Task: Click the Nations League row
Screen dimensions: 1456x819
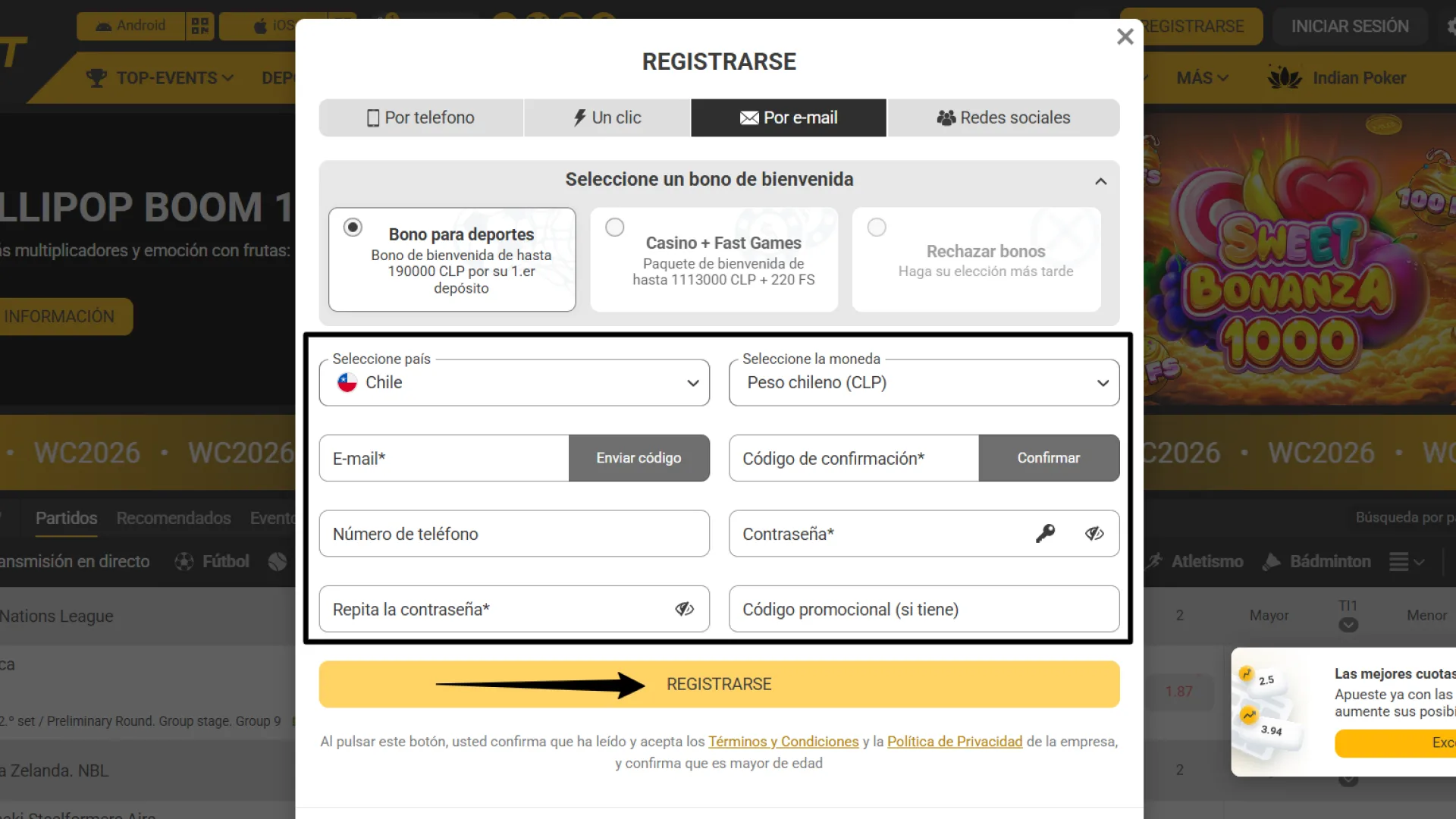Action: coord(57,616)
